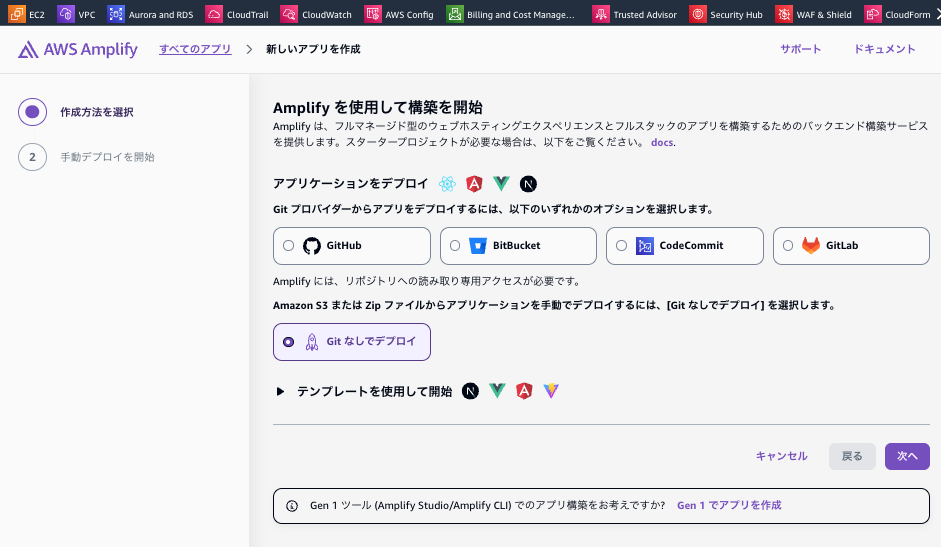
Task: Open Gen 1 でアプリを作成 link
Action: (x=729, y=506)
